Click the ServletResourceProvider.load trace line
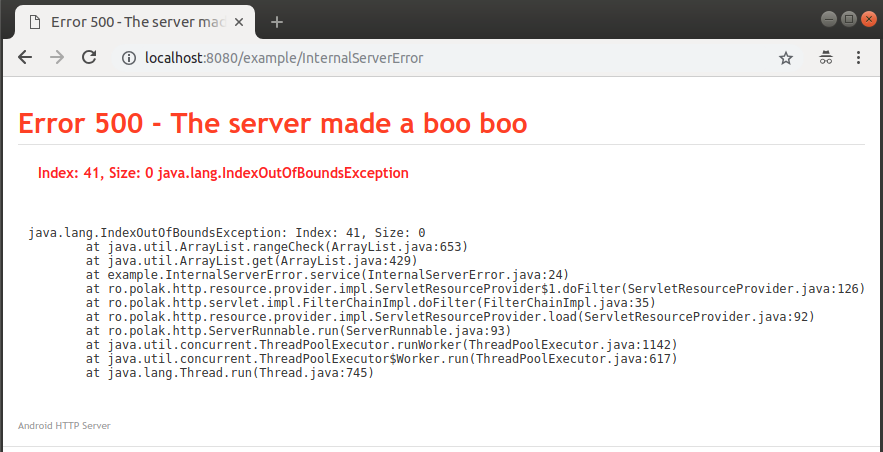The width and height of the screenshot is (883, 452). [x=450, y=317]
